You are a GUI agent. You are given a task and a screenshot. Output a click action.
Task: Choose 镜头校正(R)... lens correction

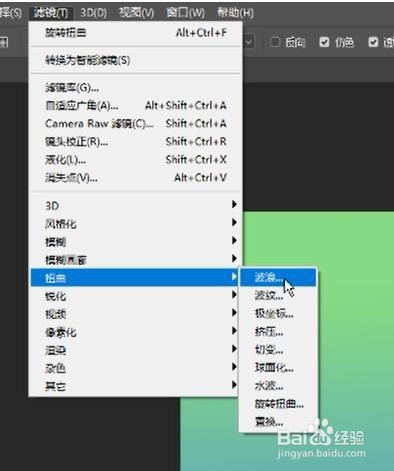coord(136,142)
